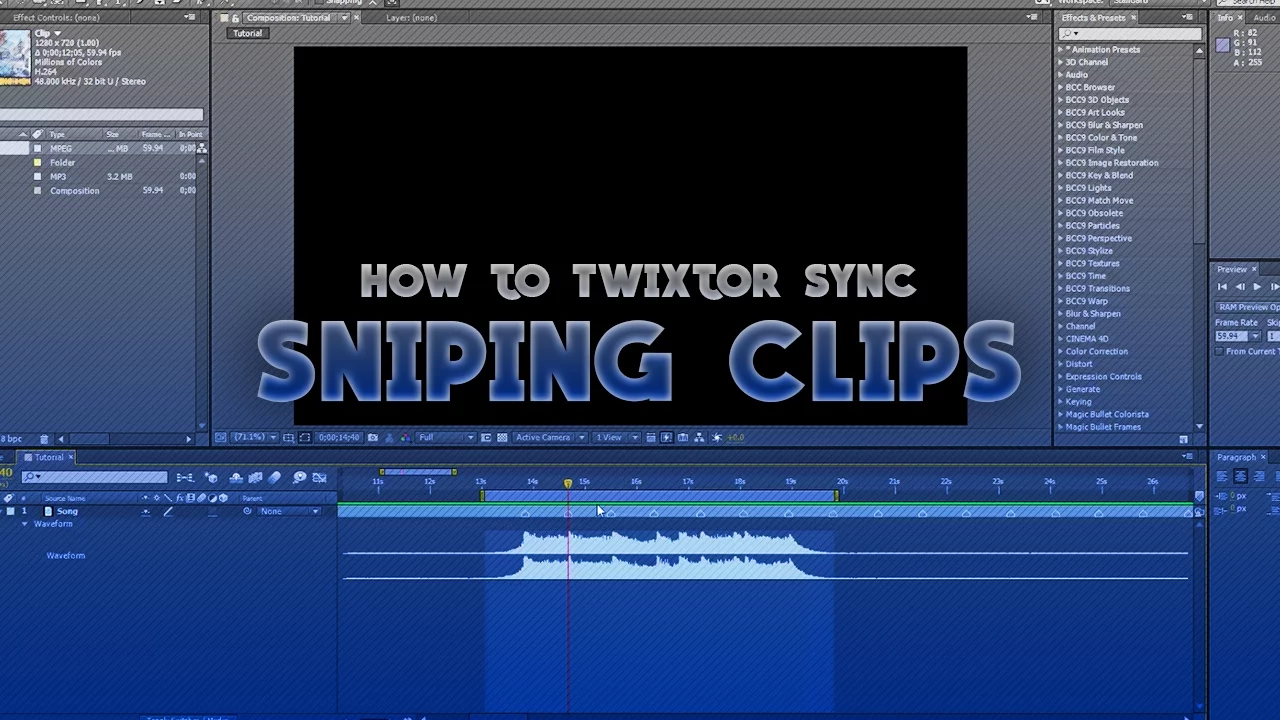Click the current time 0;00;14;40 display

point(337,437)
